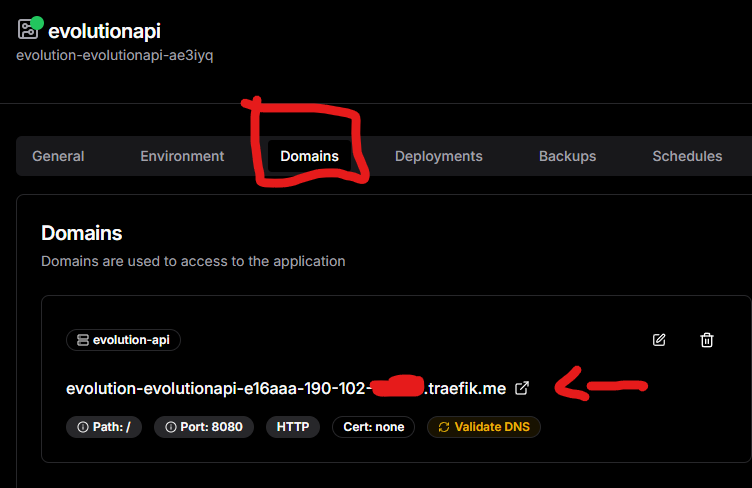752x488 pixels.
Task: Switch to the General tab
Action: (x=58, y=156)
